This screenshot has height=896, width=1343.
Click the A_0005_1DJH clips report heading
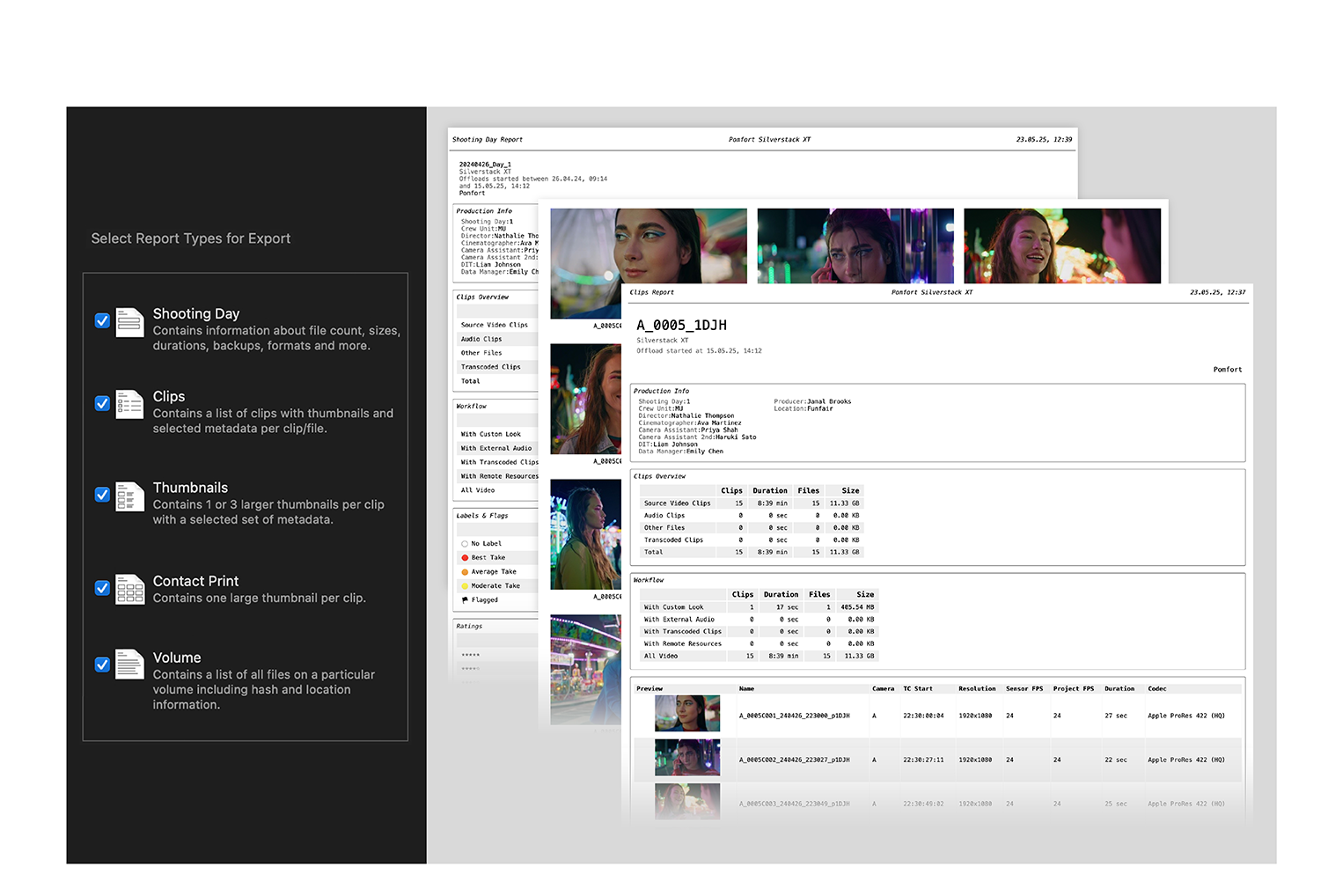tap(681, 326)
